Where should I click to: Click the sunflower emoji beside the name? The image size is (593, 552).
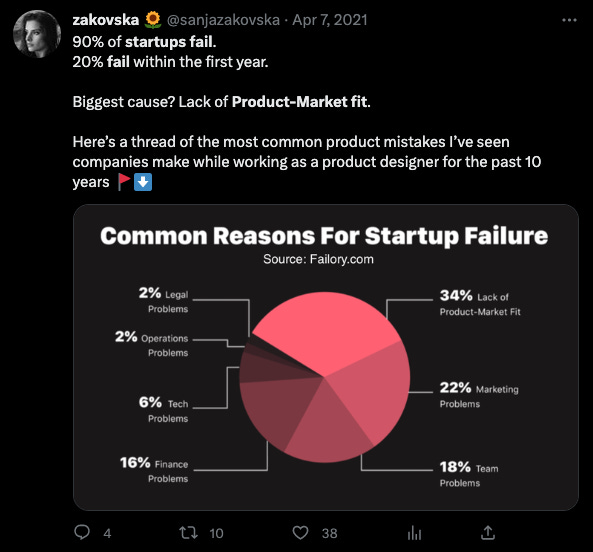[153, 20]
